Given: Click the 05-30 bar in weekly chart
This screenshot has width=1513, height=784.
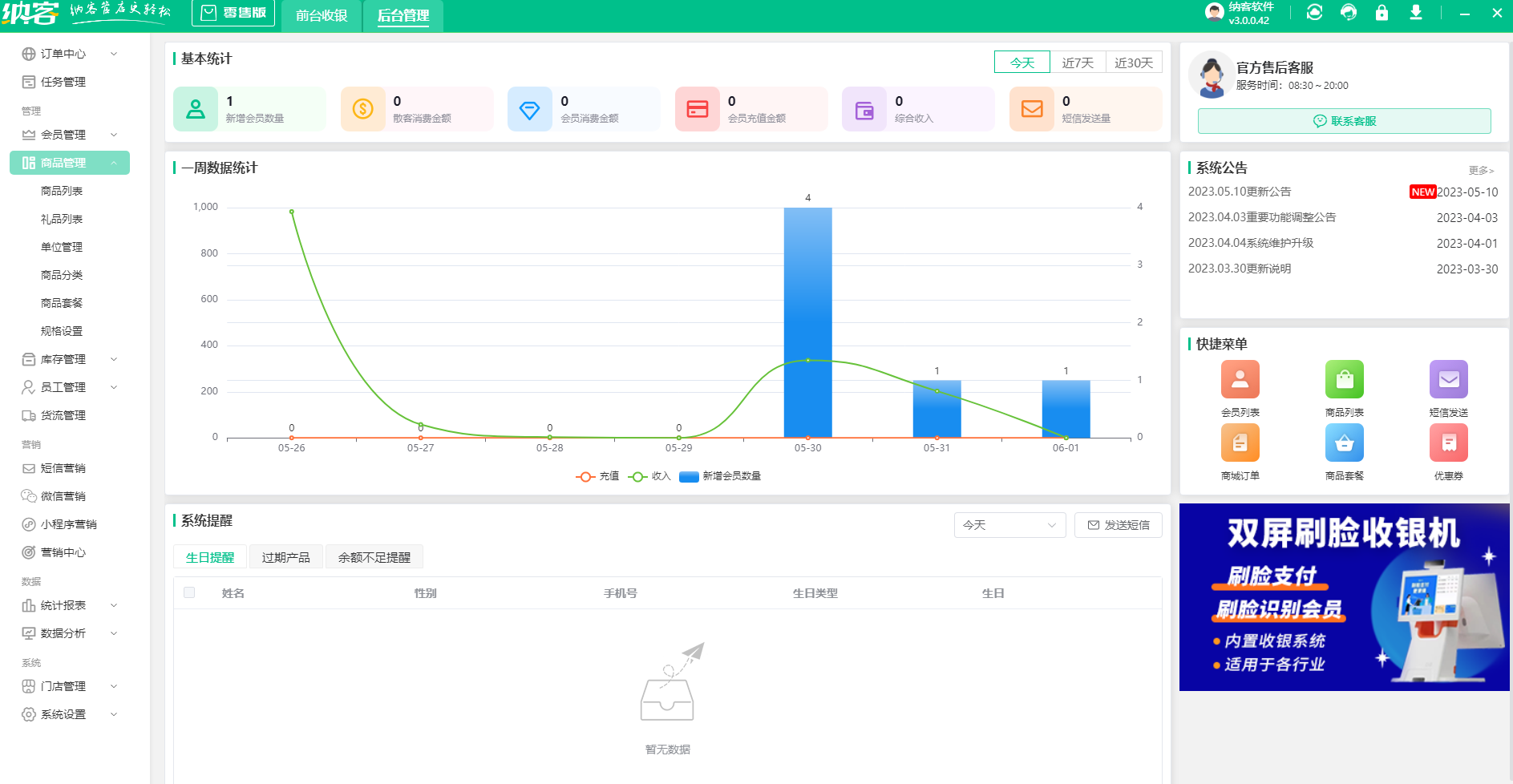Looking at the screenshot, I should [x=807, y=322].
